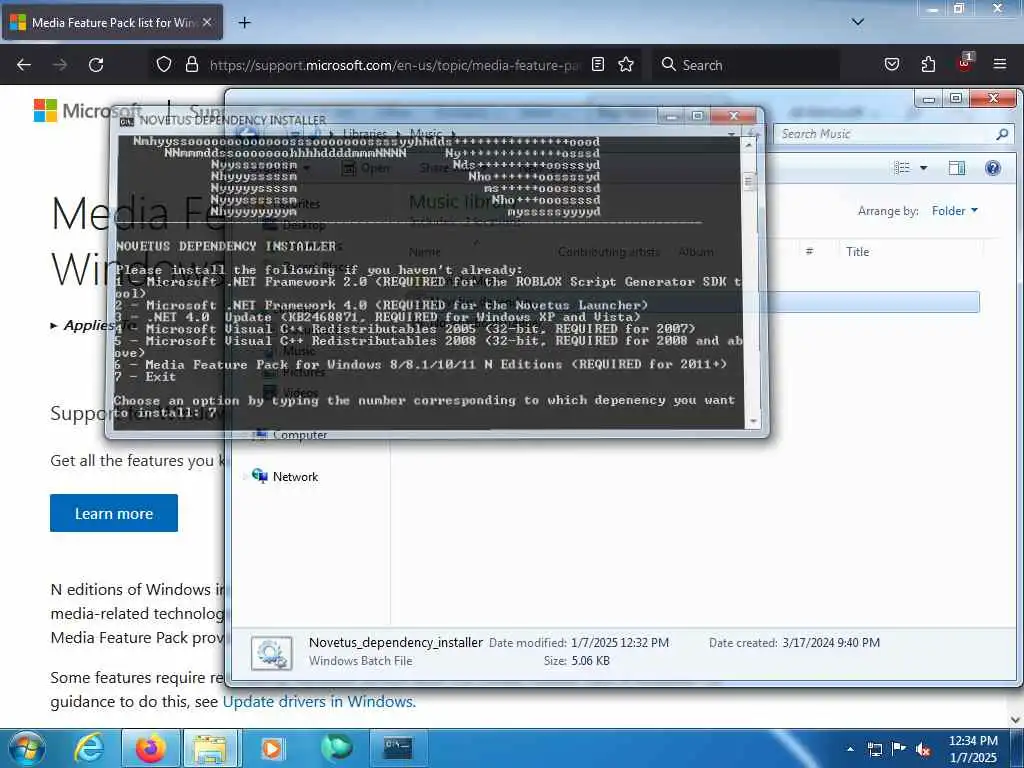Click the search magnifier in Explorer
This screenshot has width=1024, height=768.
pos(1002,134)
